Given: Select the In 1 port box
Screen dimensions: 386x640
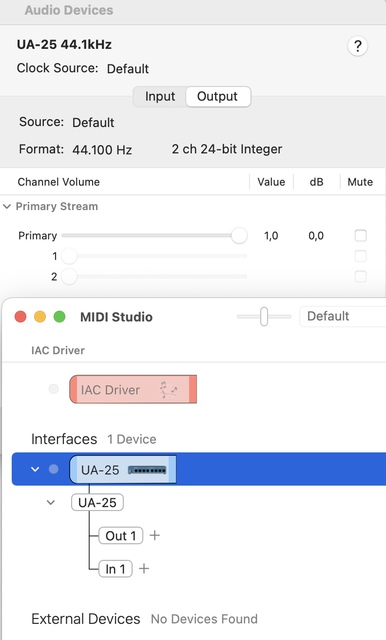Looking at the screenshot, I should pos(115,569).
